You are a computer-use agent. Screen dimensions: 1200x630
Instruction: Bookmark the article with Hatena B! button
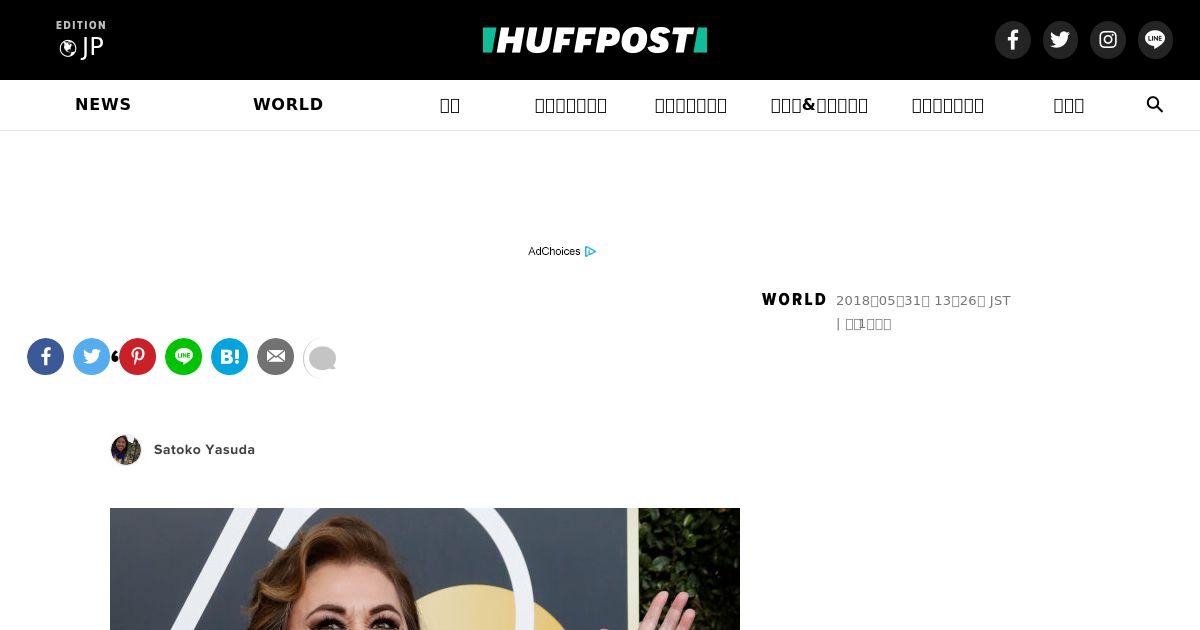click(x=229, y=357)
